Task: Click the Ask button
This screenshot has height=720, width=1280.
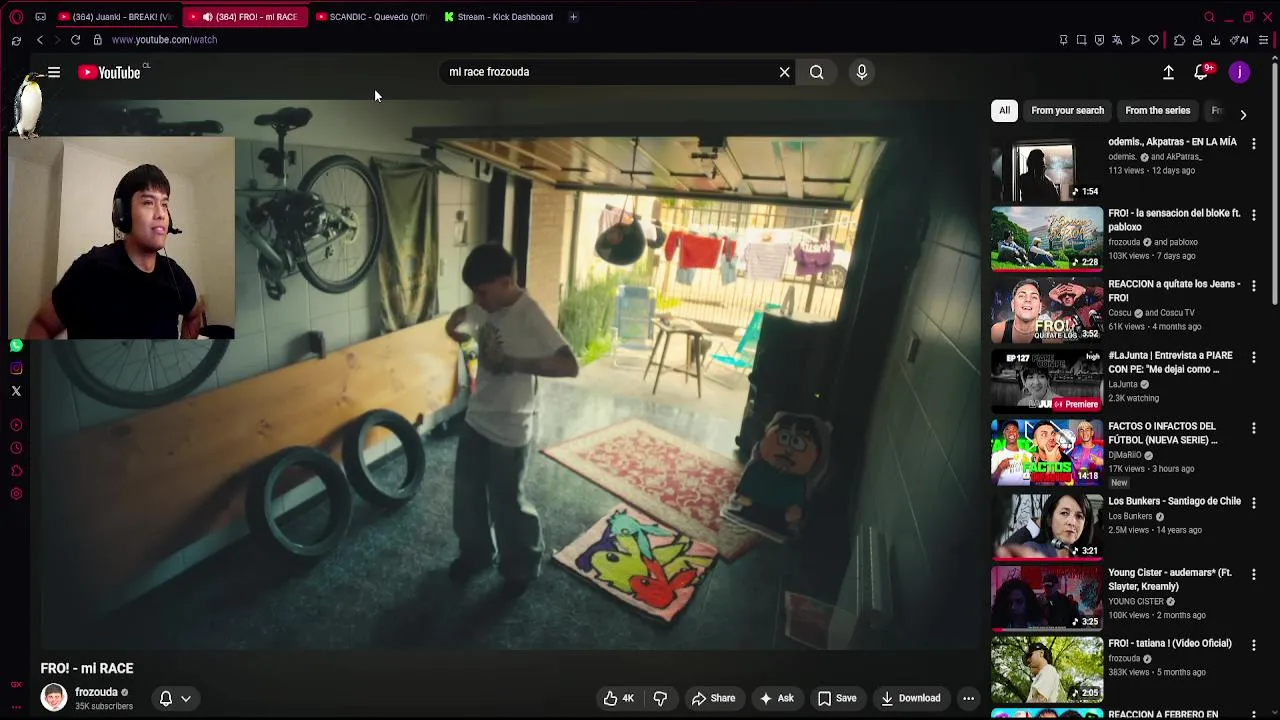Action: coord(777,699)
